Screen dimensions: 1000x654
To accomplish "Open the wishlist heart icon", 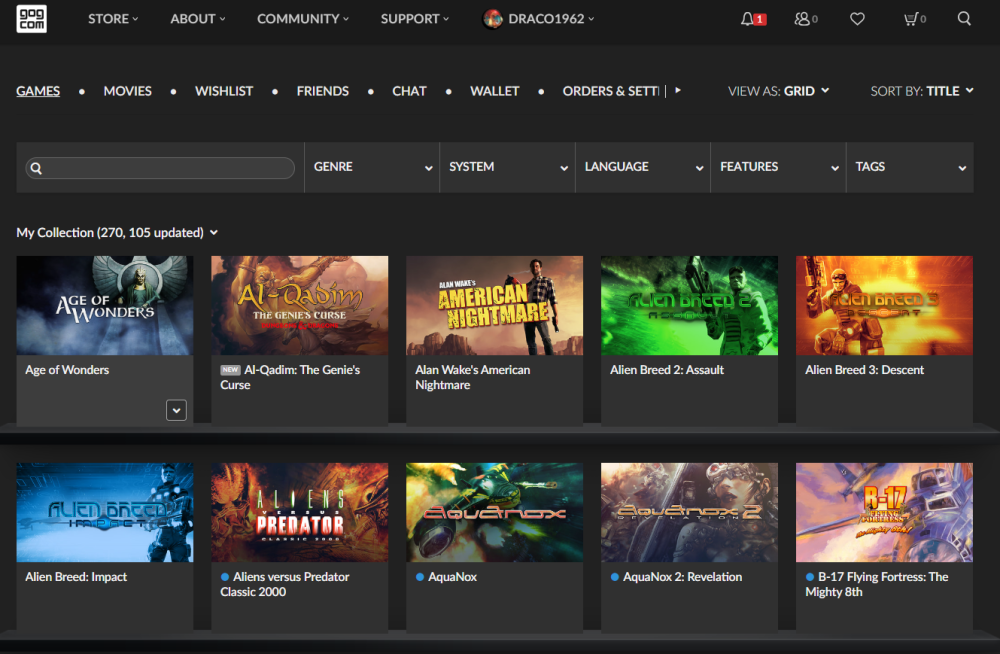I will pyautogui.click(x=857, y=19).
